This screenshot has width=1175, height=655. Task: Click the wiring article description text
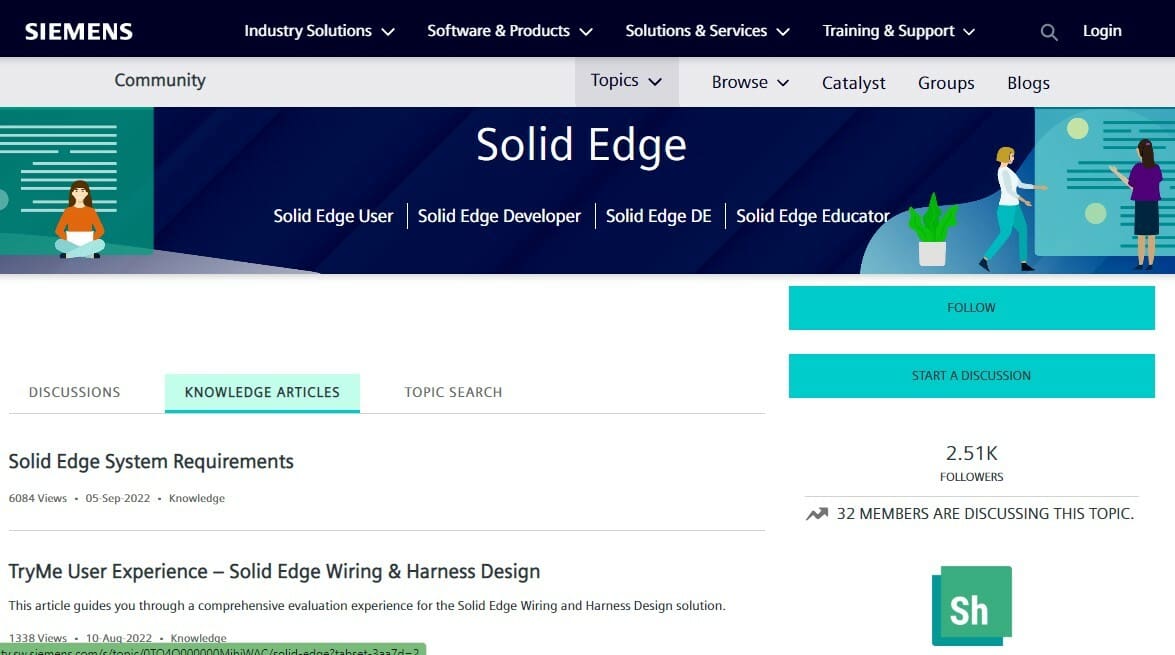point(367,606)
